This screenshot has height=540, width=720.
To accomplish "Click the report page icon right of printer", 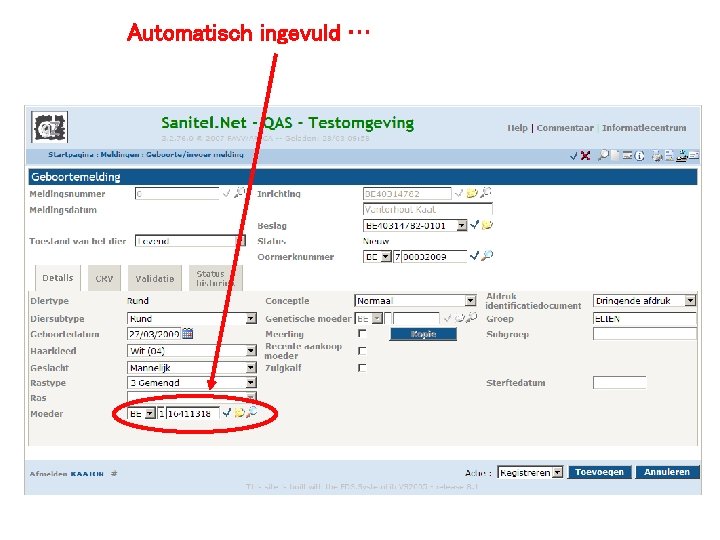I will [x=670, y=156].
